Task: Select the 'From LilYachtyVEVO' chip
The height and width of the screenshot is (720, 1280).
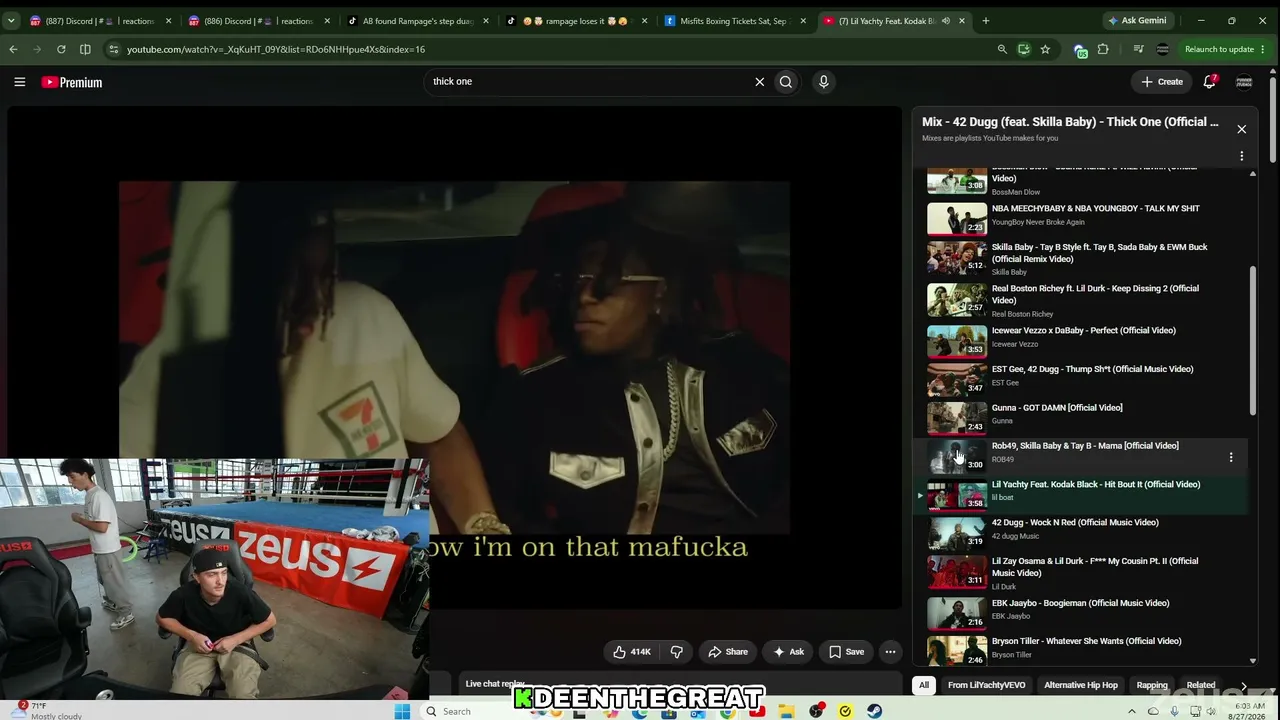Action: 986,685
